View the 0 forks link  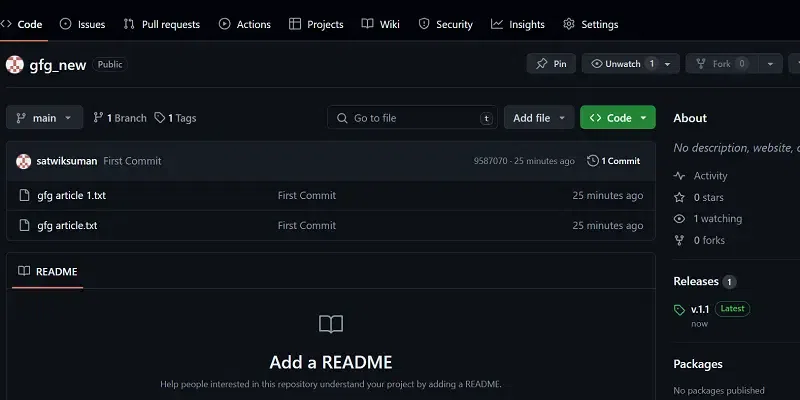(699, 240)
